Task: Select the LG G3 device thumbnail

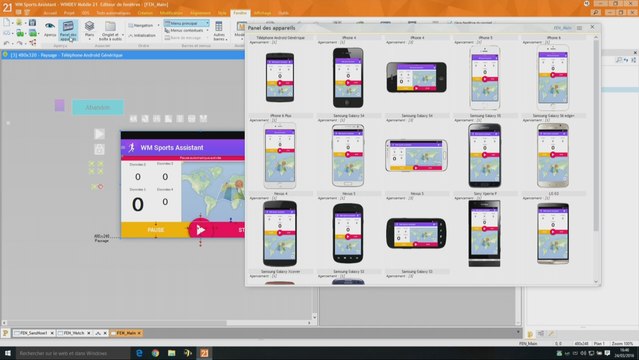Action: pyautogui.click(x=553, y=233)
